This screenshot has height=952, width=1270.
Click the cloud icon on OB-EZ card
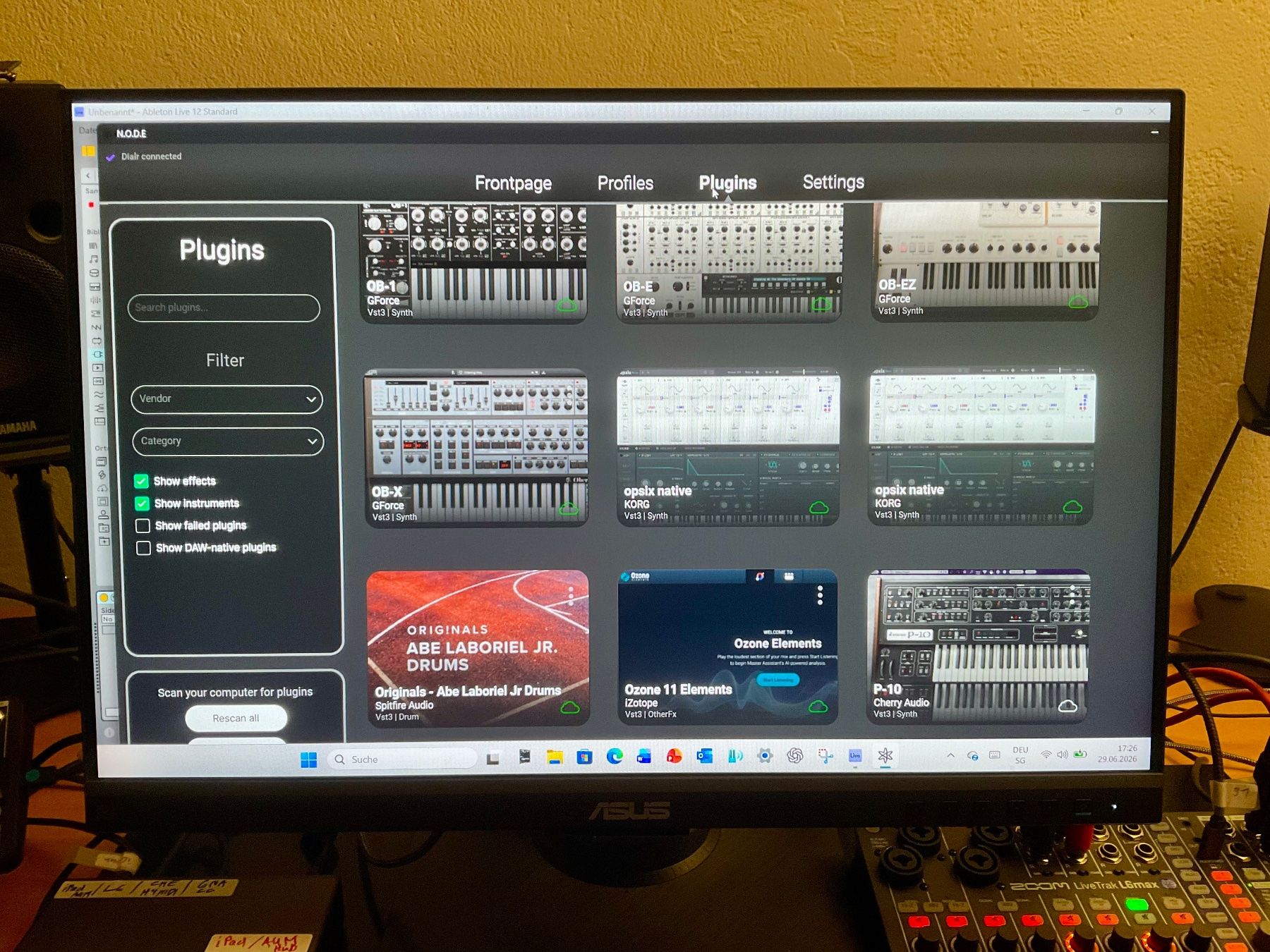click(x=1077, y=302)
